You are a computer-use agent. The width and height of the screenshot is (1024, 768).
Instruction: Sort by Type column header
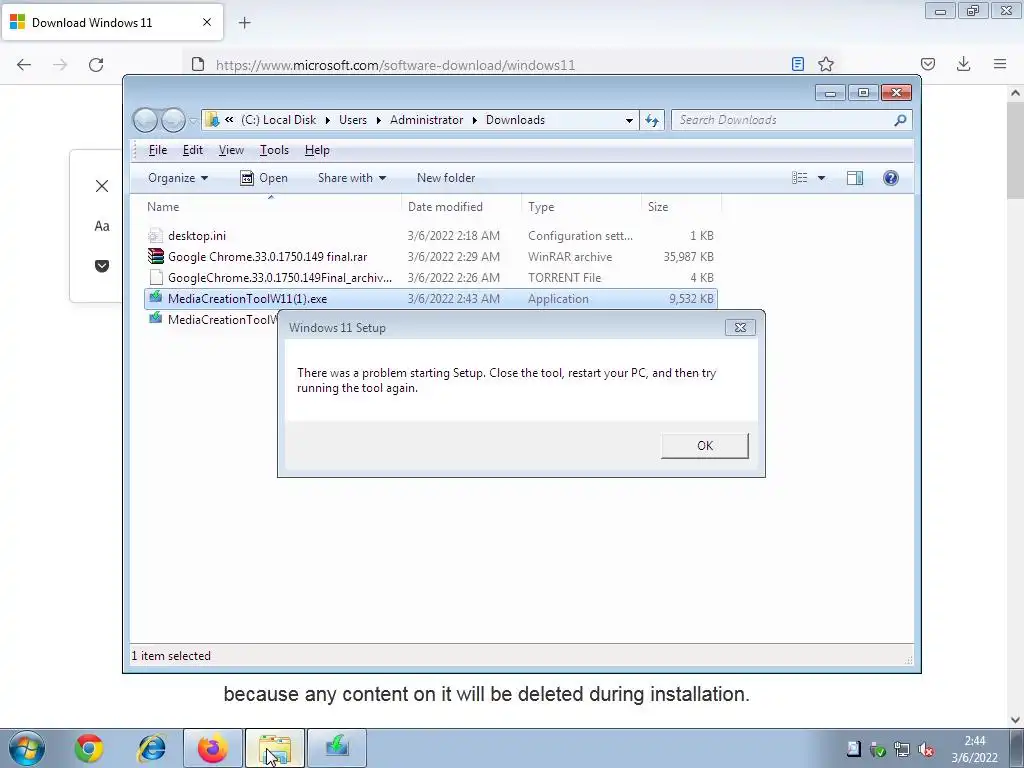pyautogui.click(x=581, y=207)
